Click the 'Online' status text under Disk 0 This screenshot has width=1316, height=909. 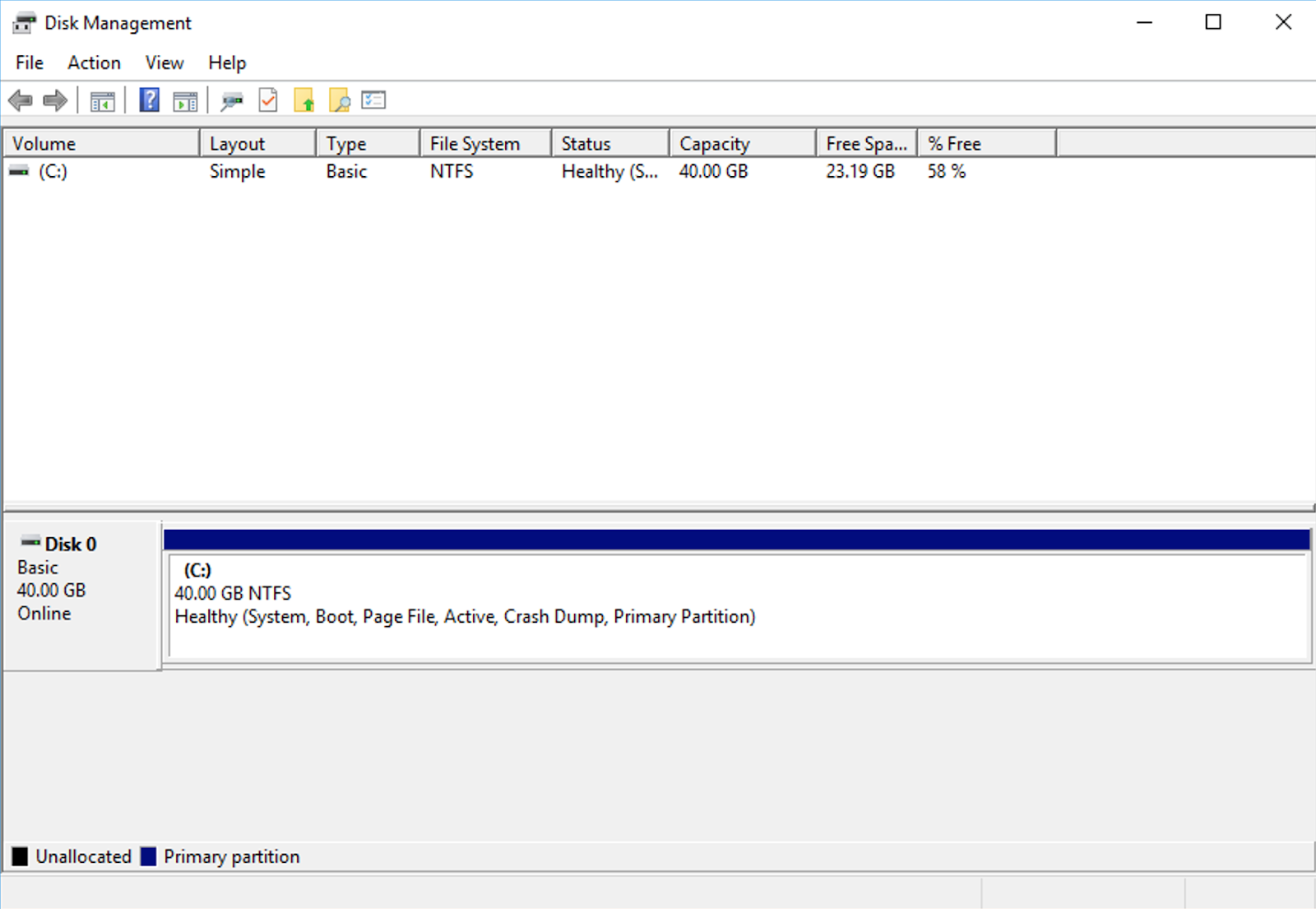[x=44, y=614]
